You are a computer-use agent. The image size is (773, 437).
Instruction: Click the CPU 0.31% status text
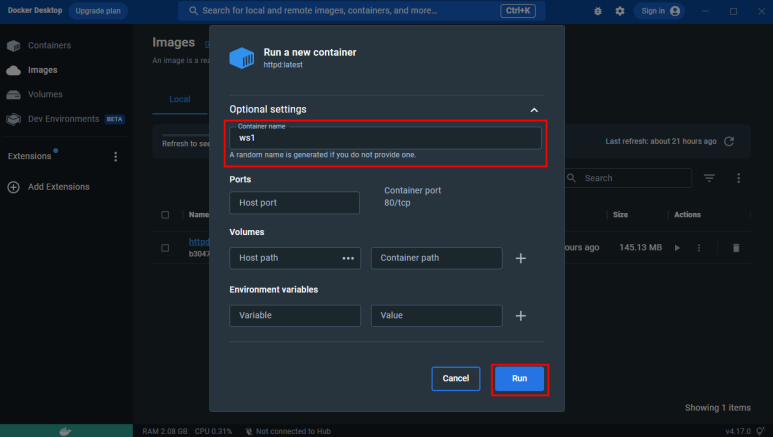213,431
